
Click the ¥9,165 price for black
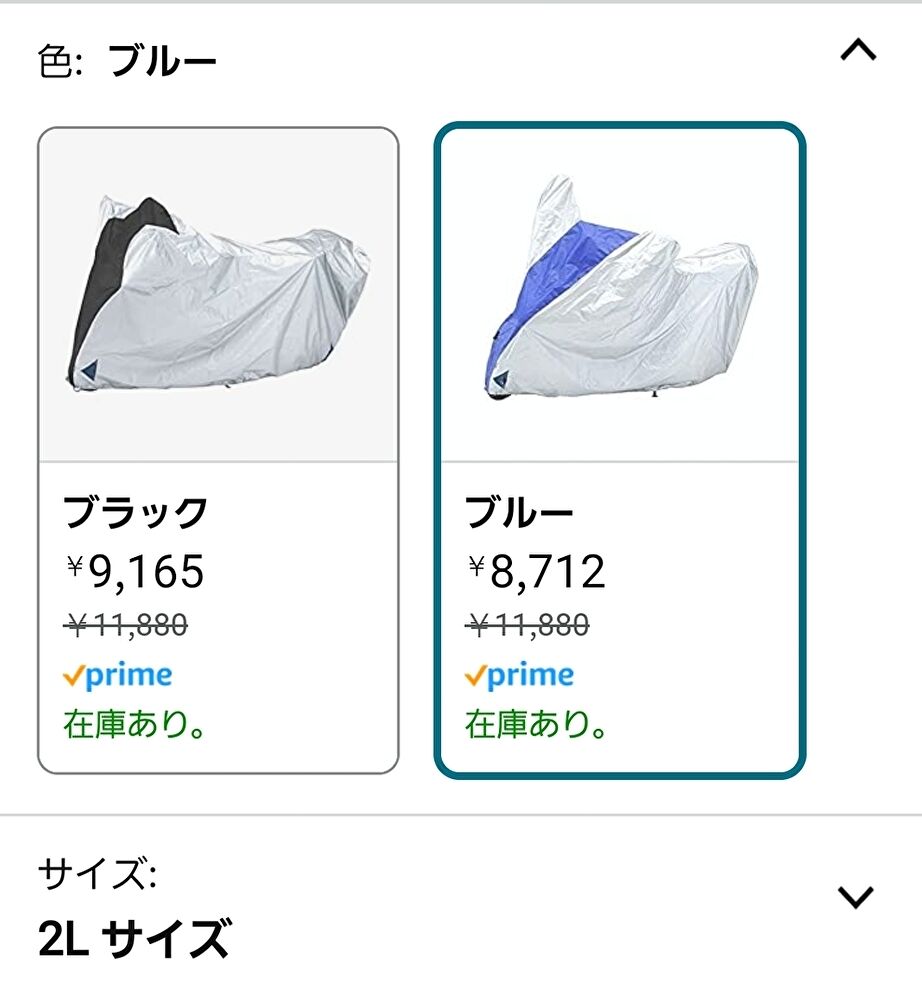click(135, 572)
